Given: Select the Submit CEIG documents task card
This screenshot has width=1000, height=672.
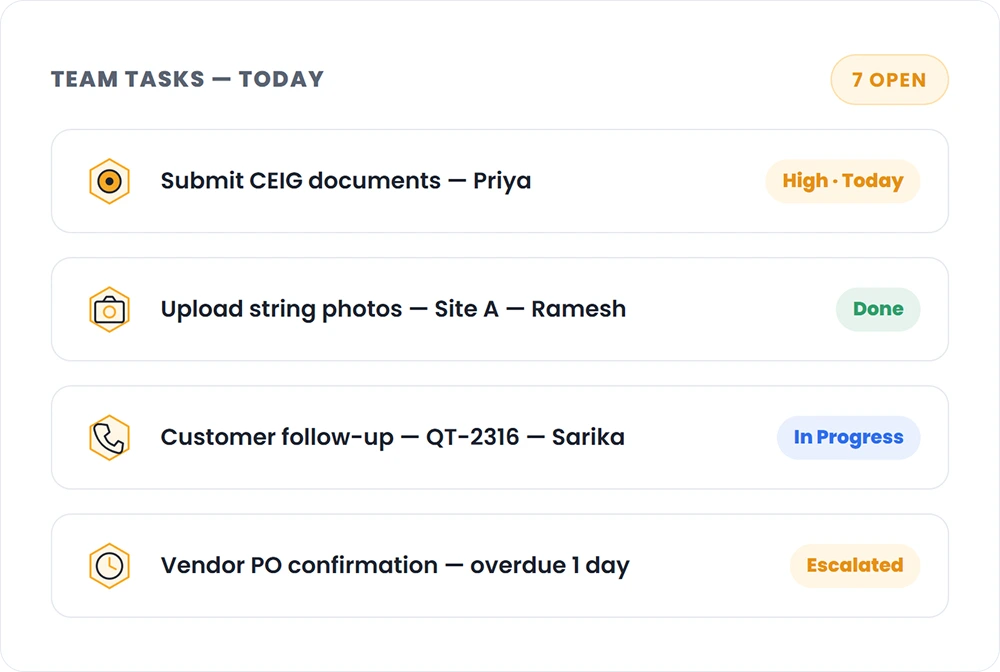Looking at the screenshot, I should click(500, 181).
